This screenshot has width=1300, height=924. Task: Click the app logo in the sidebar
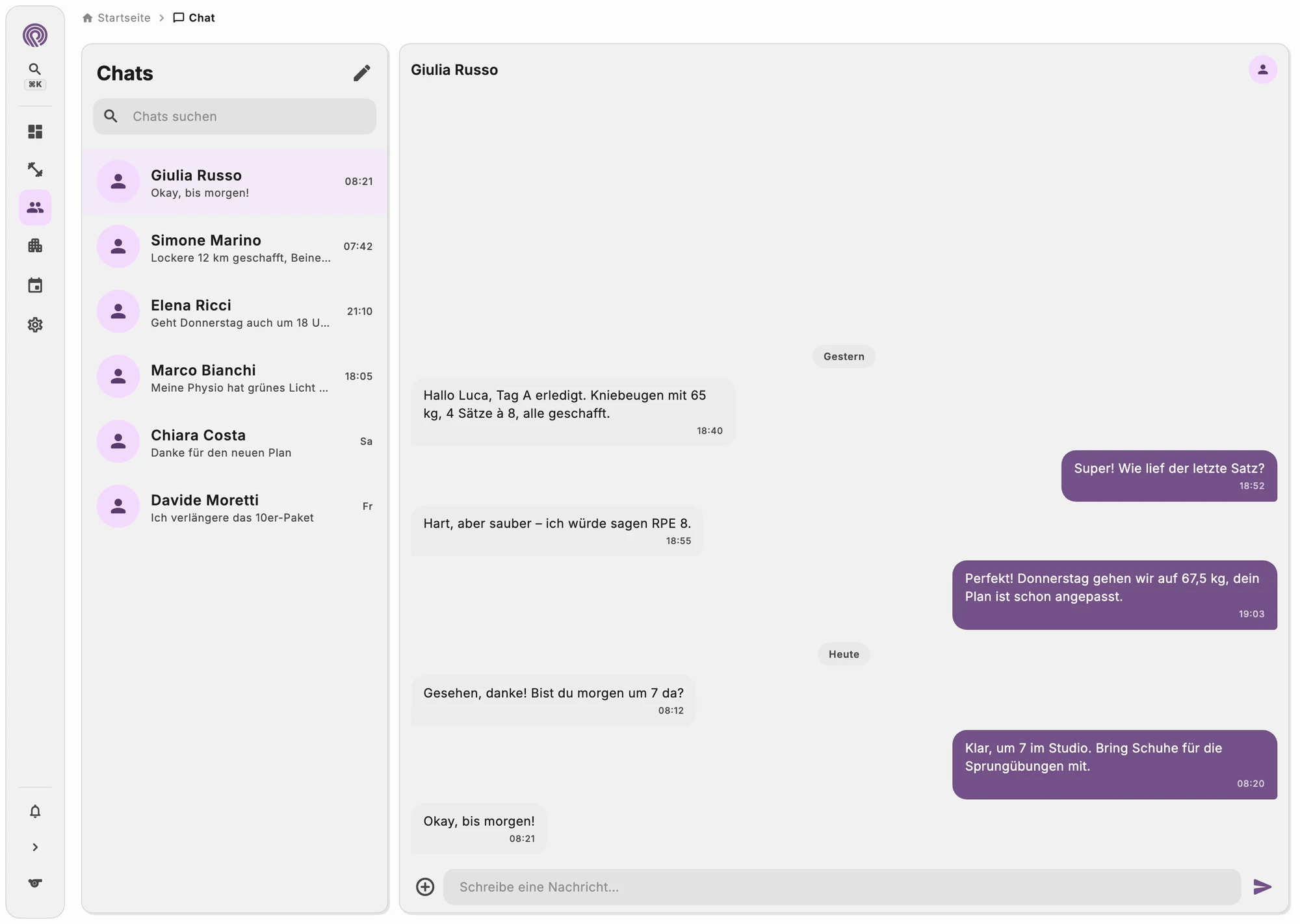coord(35,35)
